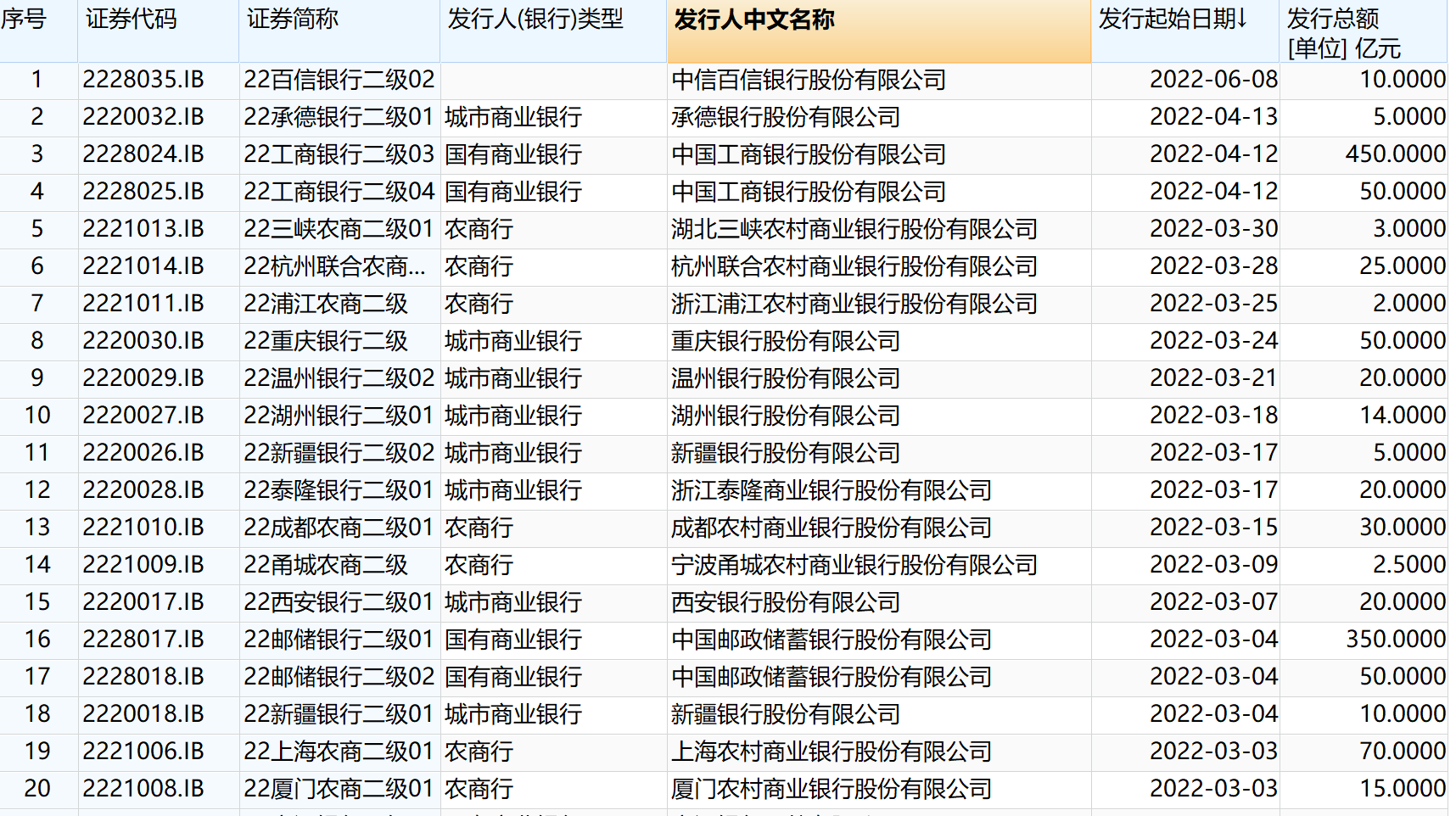Viewport: 1456px width, 816px height.
Task: Select 中信百信银行股份有限公司 cell
Action: click(809, 80)
